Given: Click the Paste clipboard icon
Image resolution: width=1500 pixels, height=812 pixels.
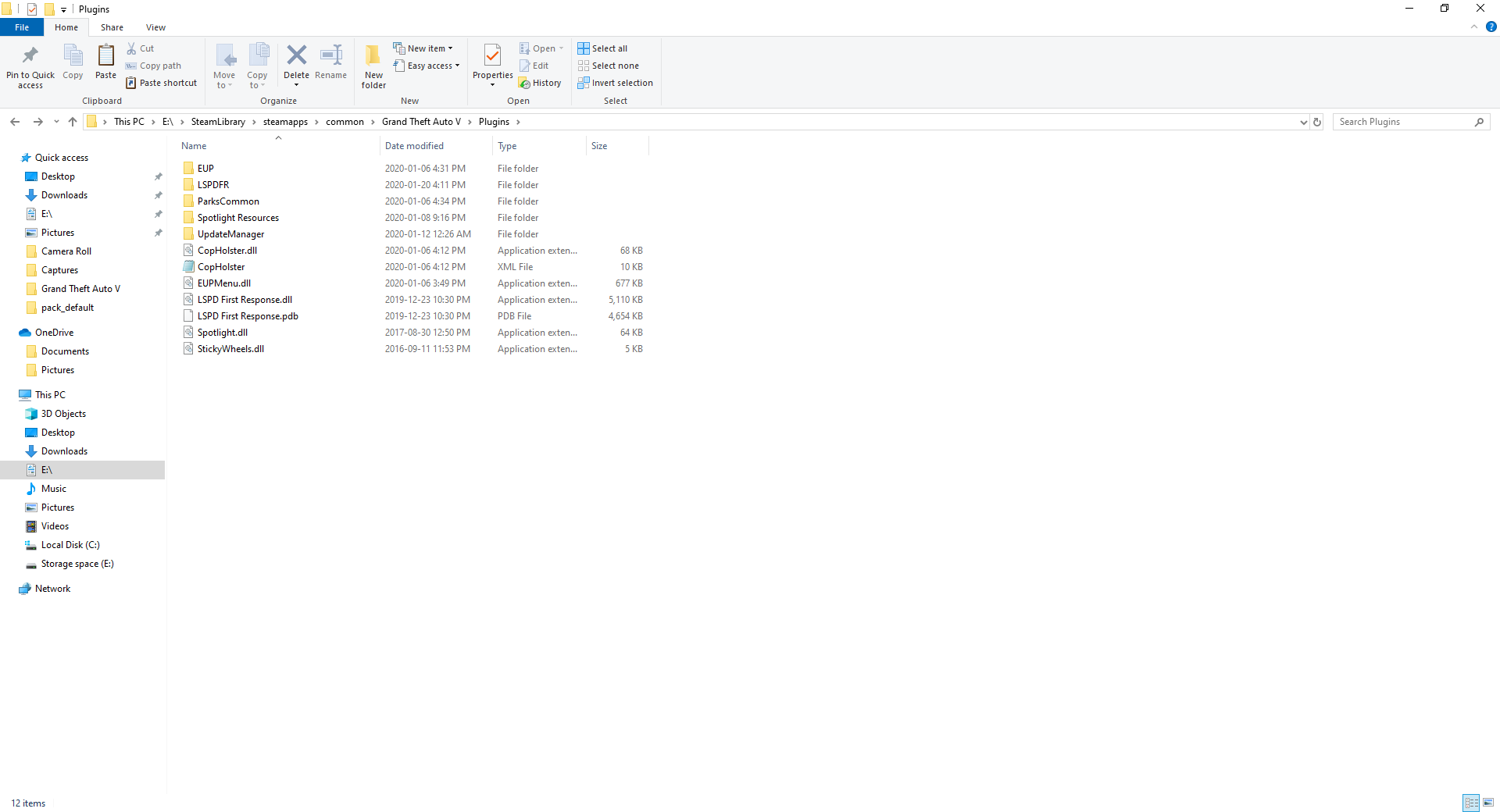Looking at the screenshot, I should click(x=105, y=55).
